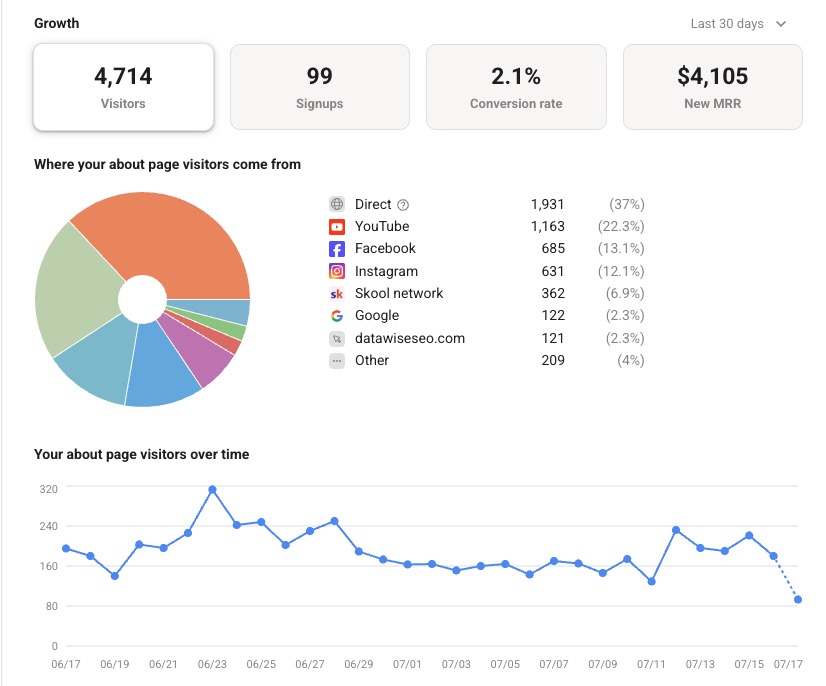Click the Other ellipsis icon
Viewport: 826px width, 686px height.
[337, 361]
